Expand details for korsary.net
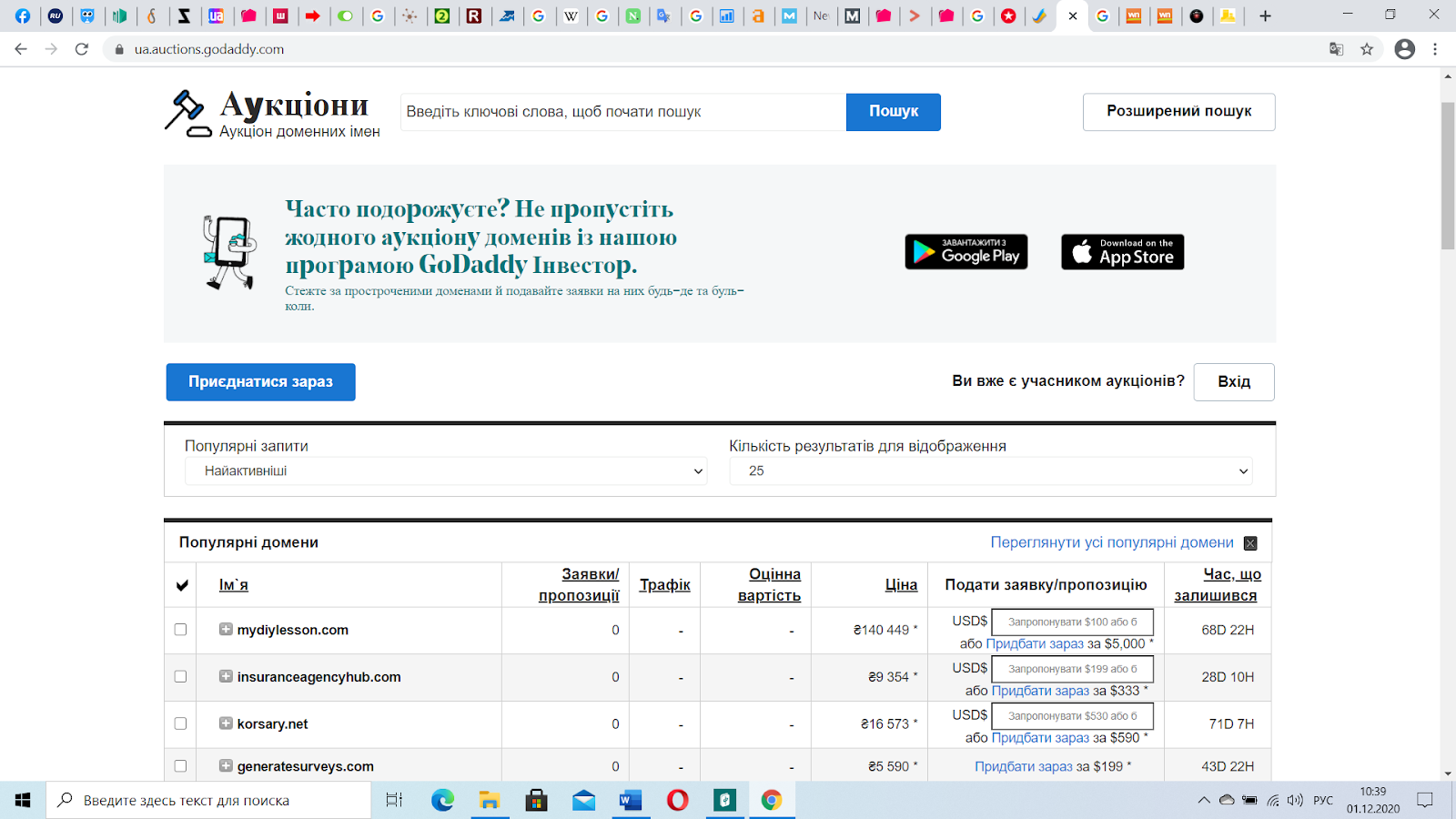 [226, 723]
